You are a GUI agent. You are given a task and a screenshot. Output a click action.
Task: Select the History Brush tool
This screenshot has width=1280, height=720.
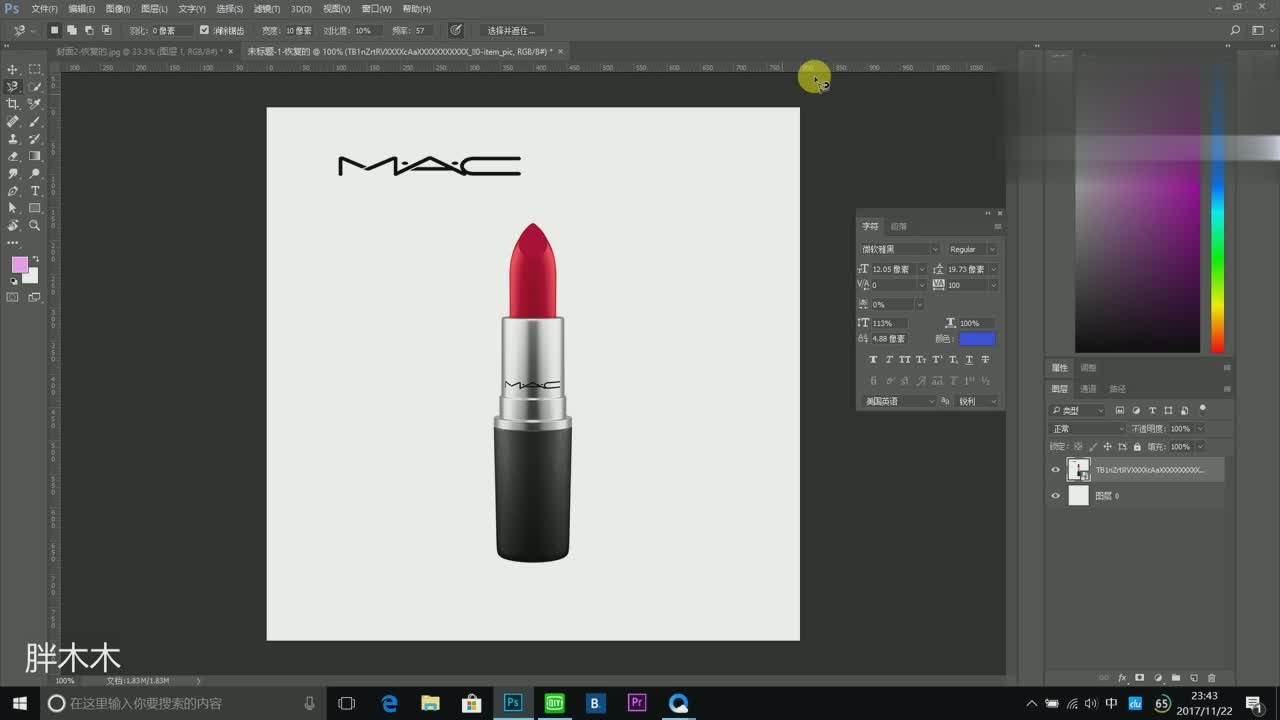35,139
